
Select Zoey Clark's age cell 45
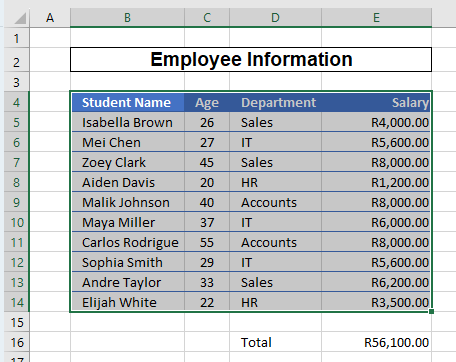coord(207,162)
